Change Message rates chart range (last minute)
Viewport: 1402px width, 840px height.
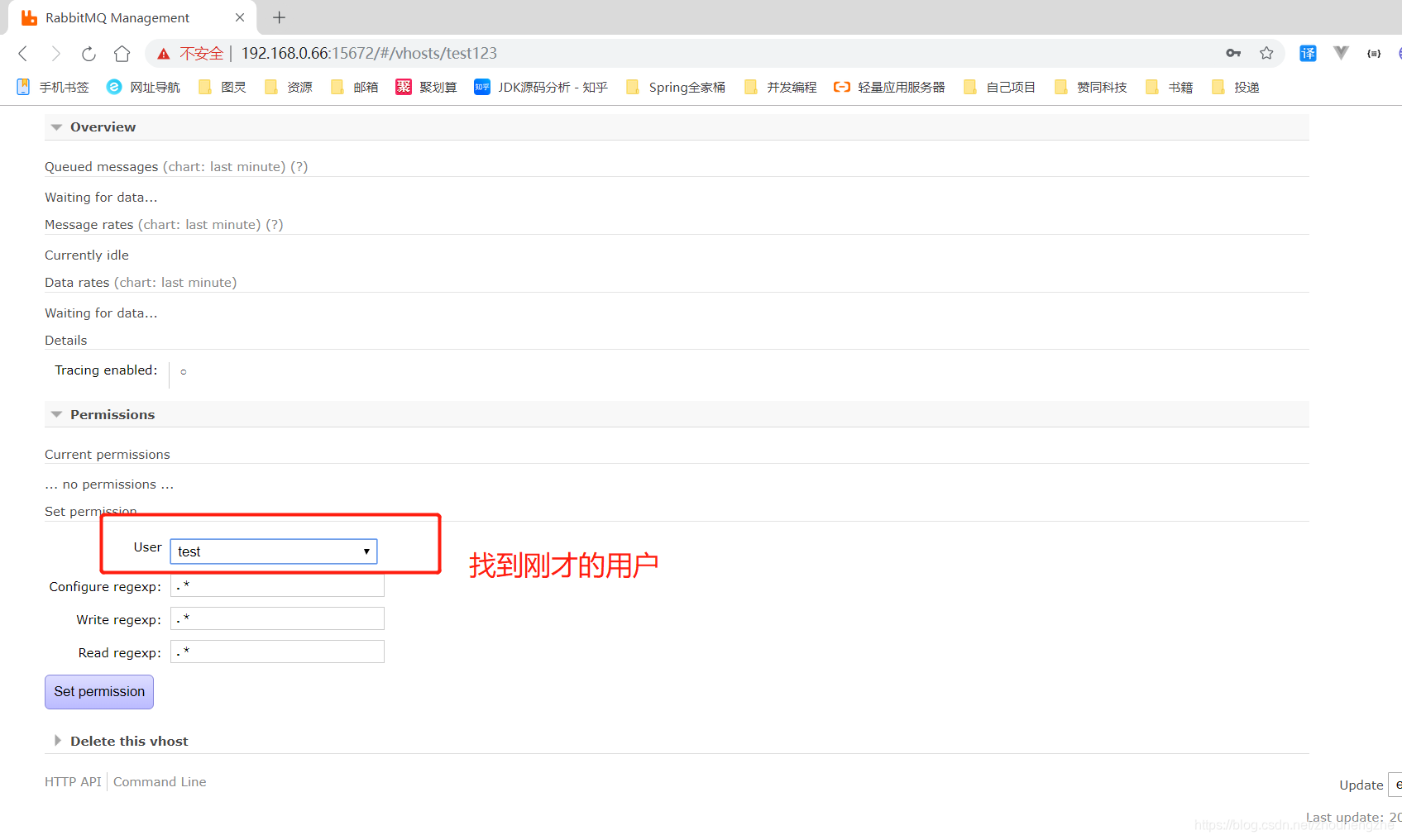[200, 224]
